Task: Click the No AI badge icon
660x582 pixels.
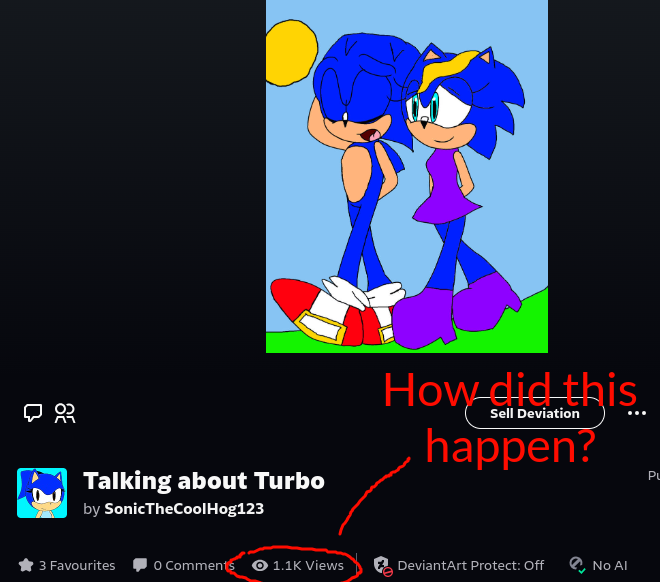Action: (577, 565)
